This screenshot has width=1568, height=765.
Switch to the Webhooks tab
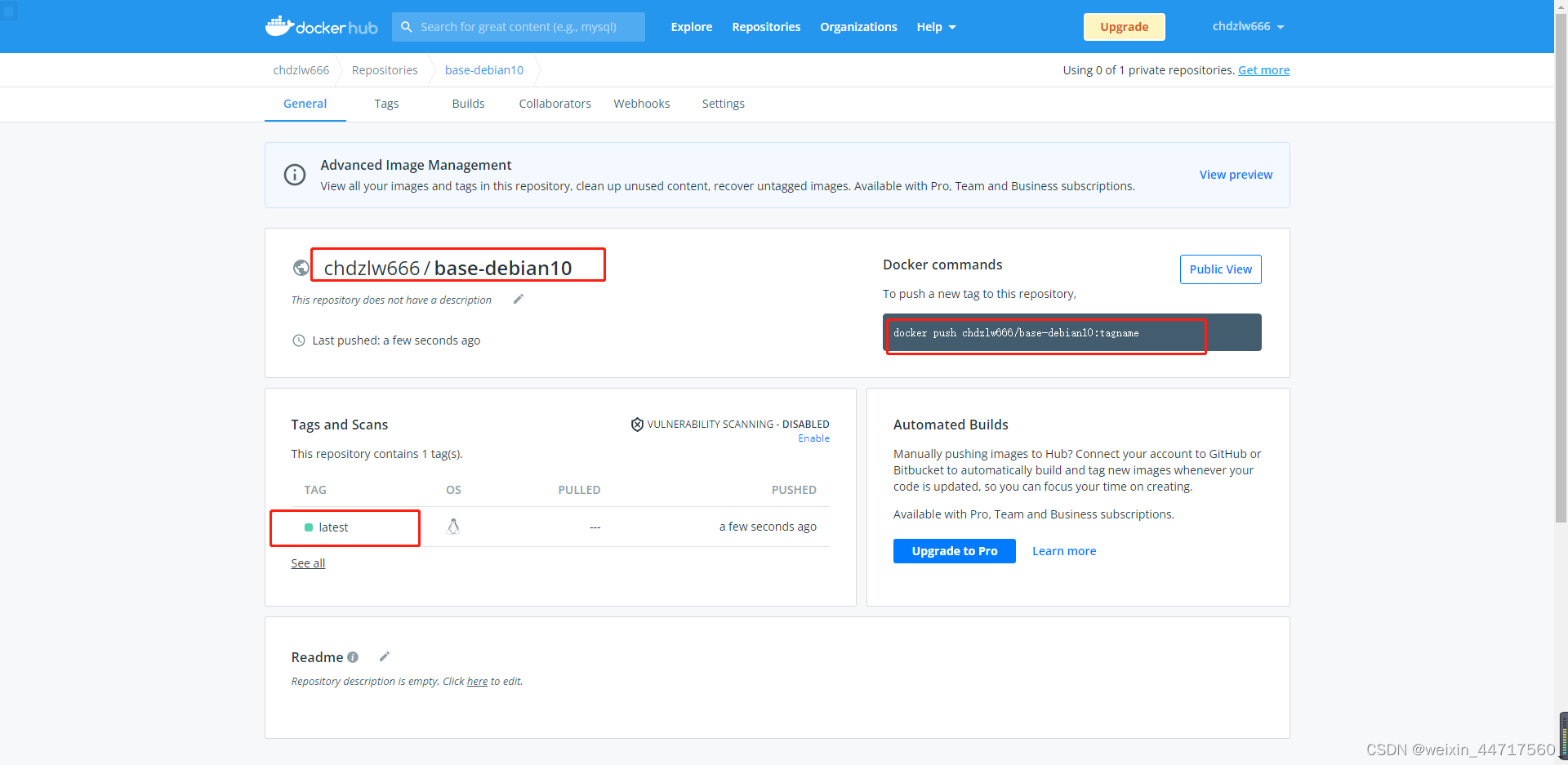coord(642,104)
